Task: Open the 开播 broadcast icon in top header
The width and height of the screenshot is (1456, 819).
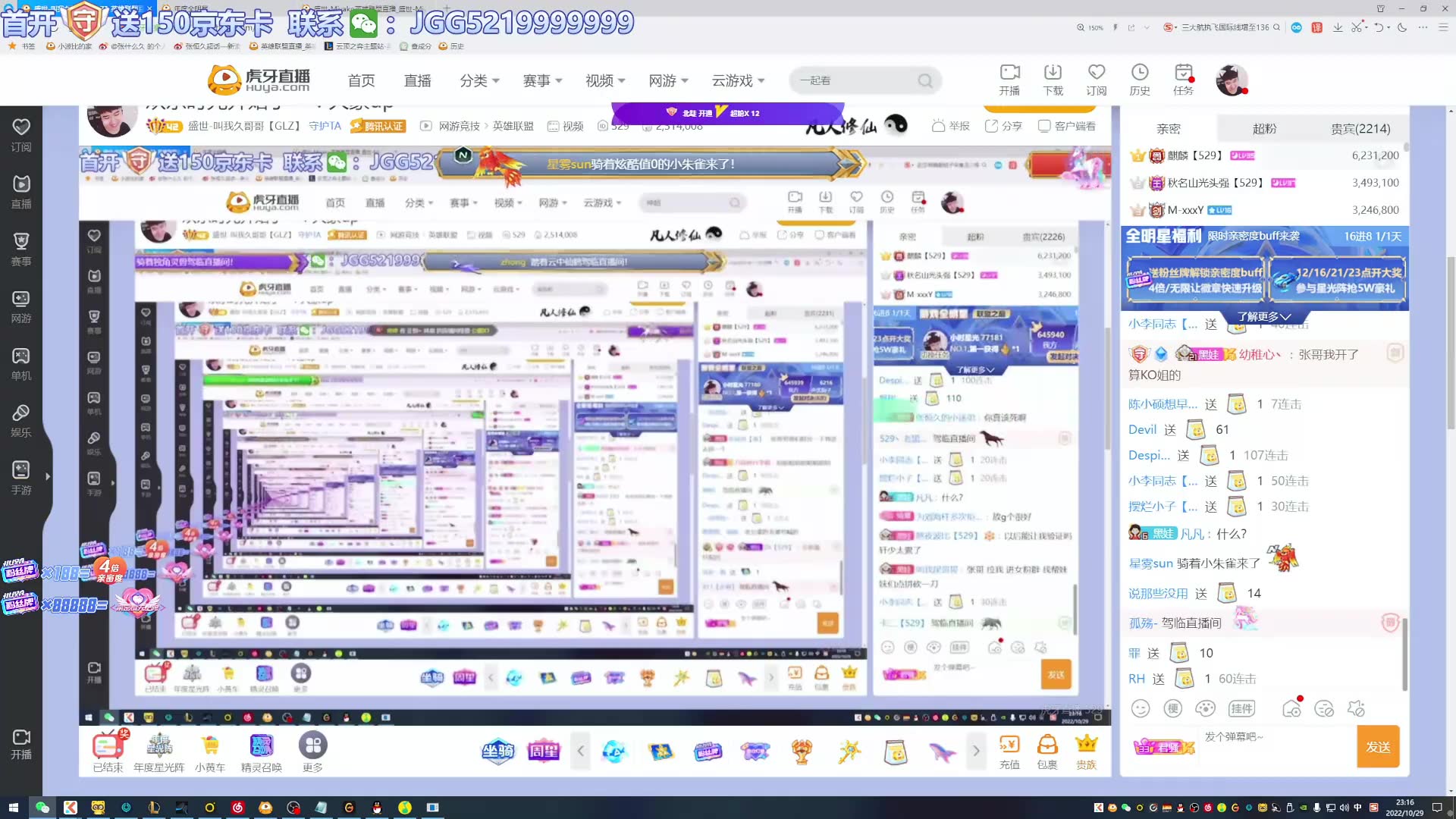Action: coord(1009,80)
